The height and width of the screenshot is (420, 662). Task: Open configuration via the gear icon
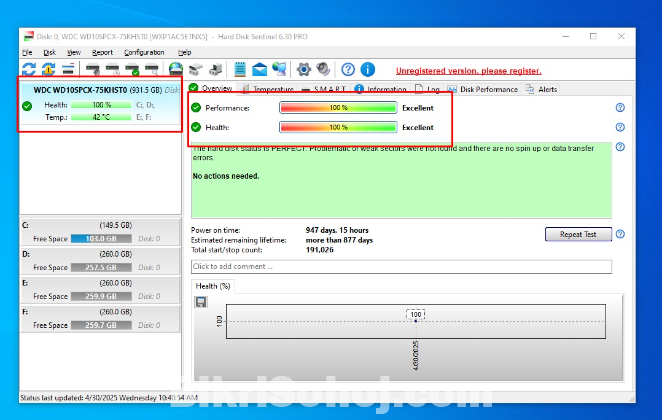[x=304, y=69]
